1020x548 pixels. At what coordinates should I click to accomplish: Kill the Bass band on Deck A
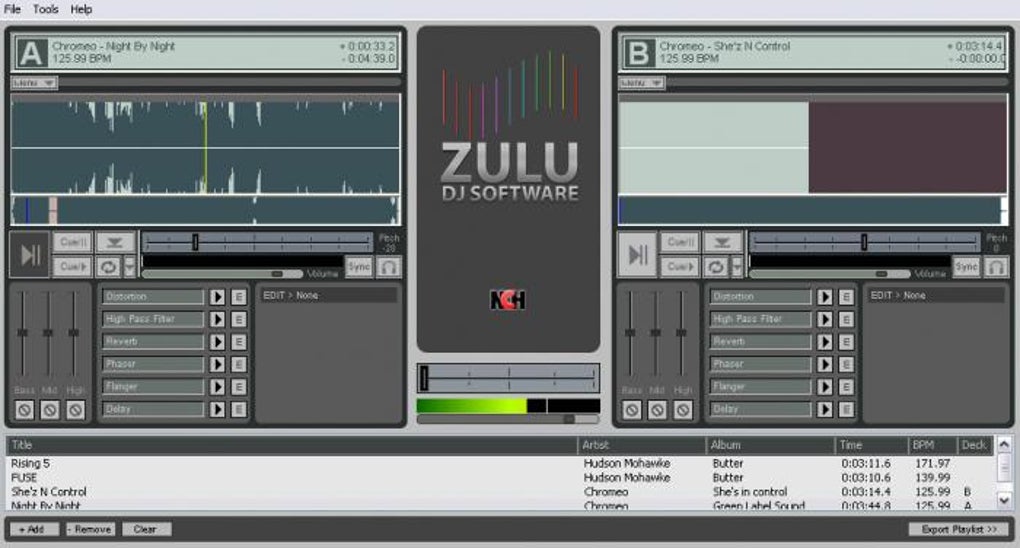(x=24, y=410)
